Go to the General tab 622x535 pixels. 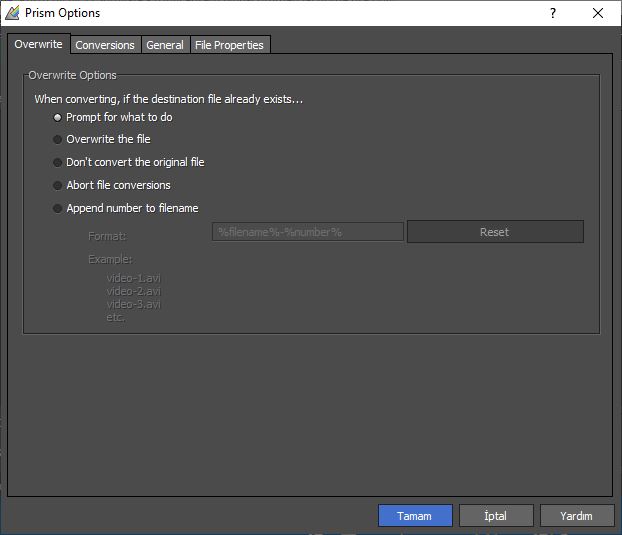(x=165, y=45)
